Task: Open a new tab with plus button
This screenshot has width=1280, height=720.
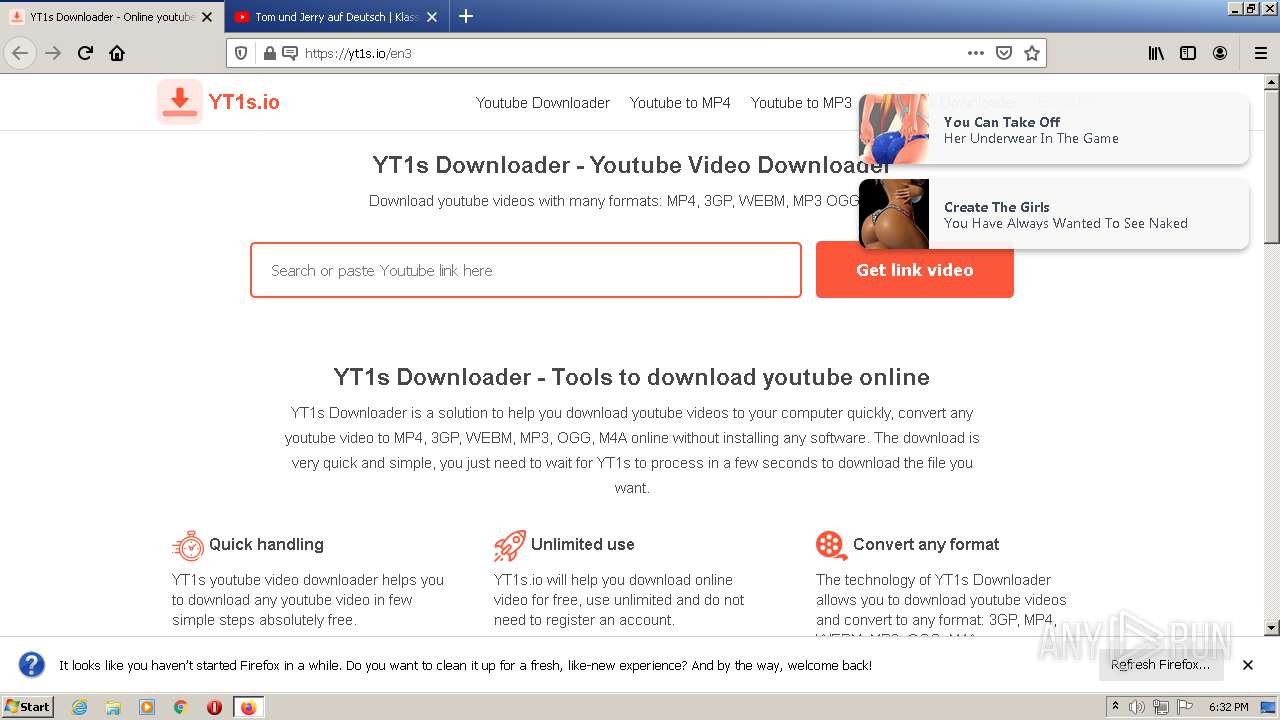Action: (x=466, y=16)
